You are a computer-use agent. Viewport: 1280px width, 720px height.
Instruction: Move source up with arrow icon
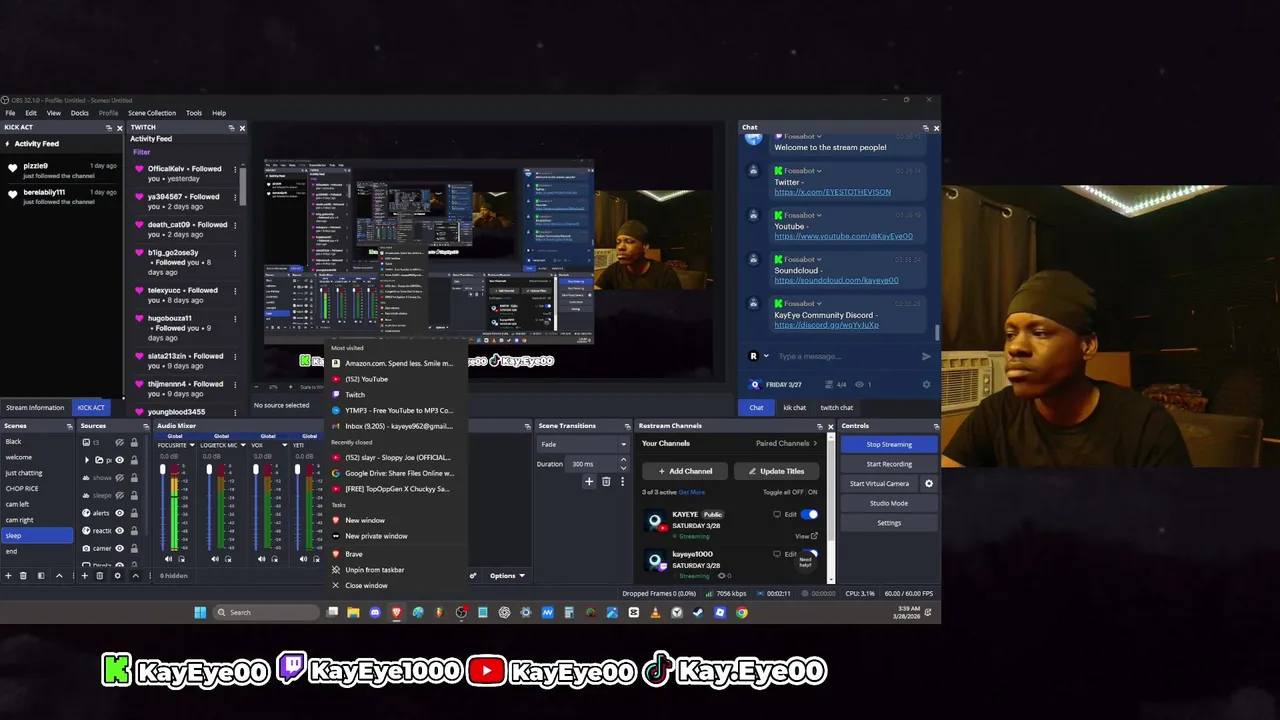[135, 575]
